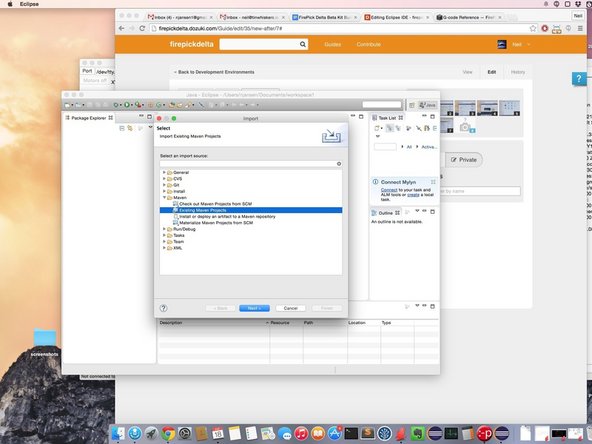Toggle Link with Editor in Package Explorer

(130, 128)
